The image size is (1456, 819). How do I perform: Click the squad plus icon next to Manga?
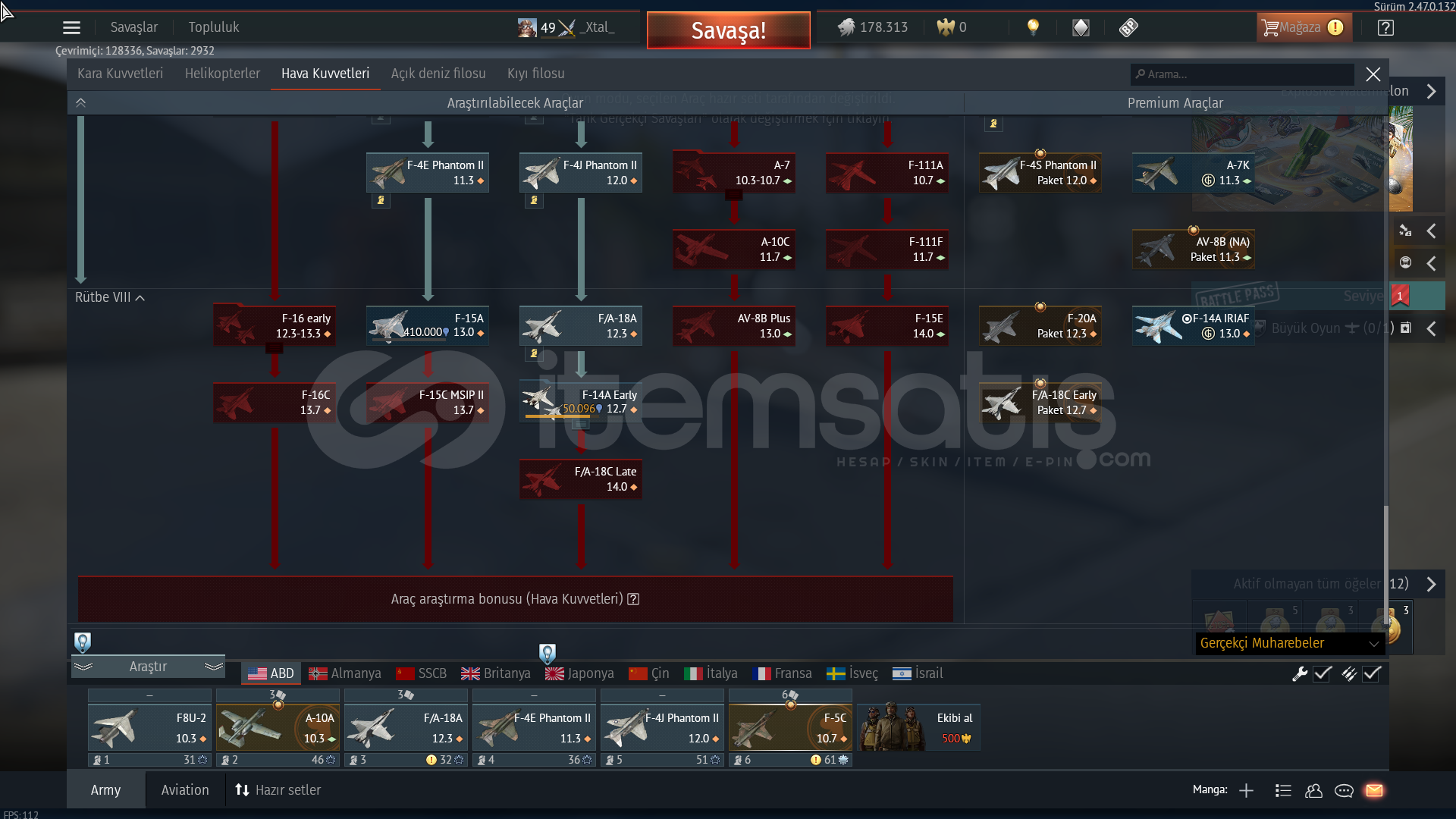[1246, 791]
